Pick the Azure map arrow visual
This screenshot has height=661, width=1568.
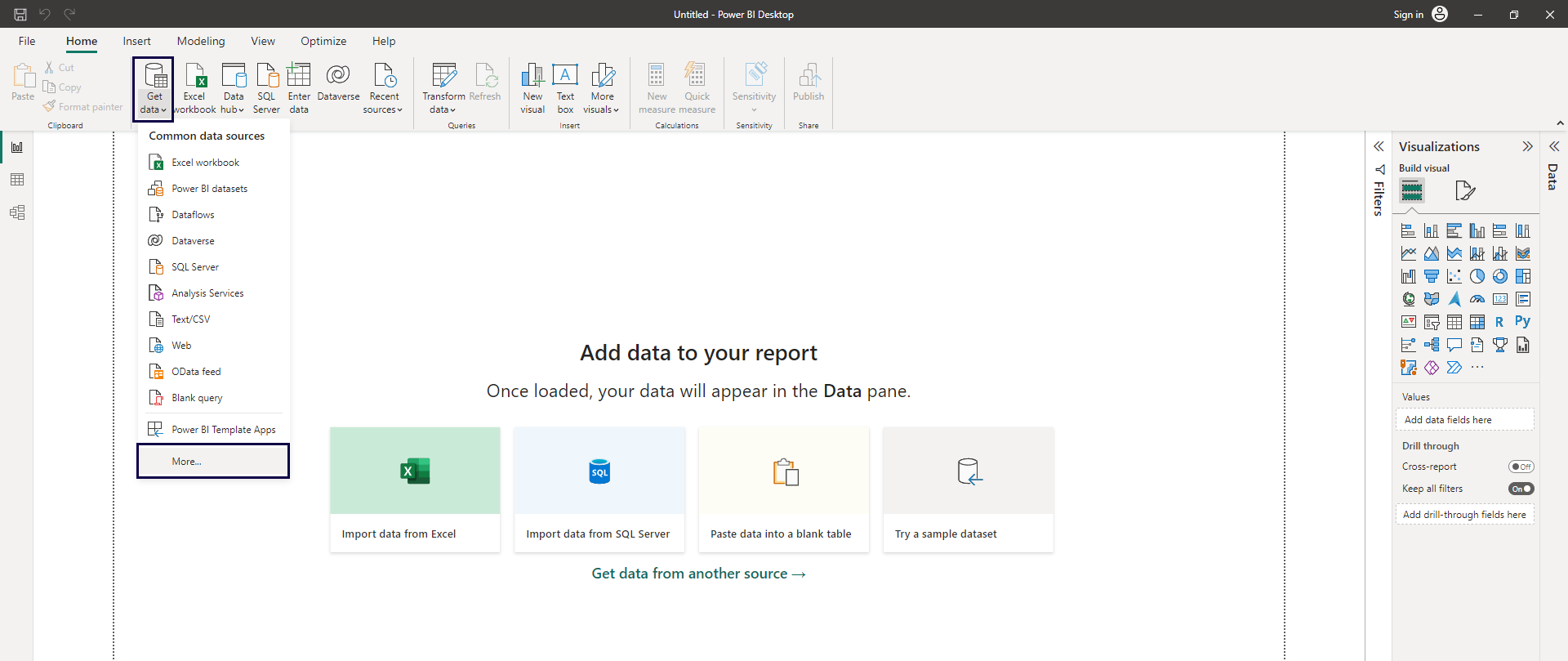tap(1454, 300)
